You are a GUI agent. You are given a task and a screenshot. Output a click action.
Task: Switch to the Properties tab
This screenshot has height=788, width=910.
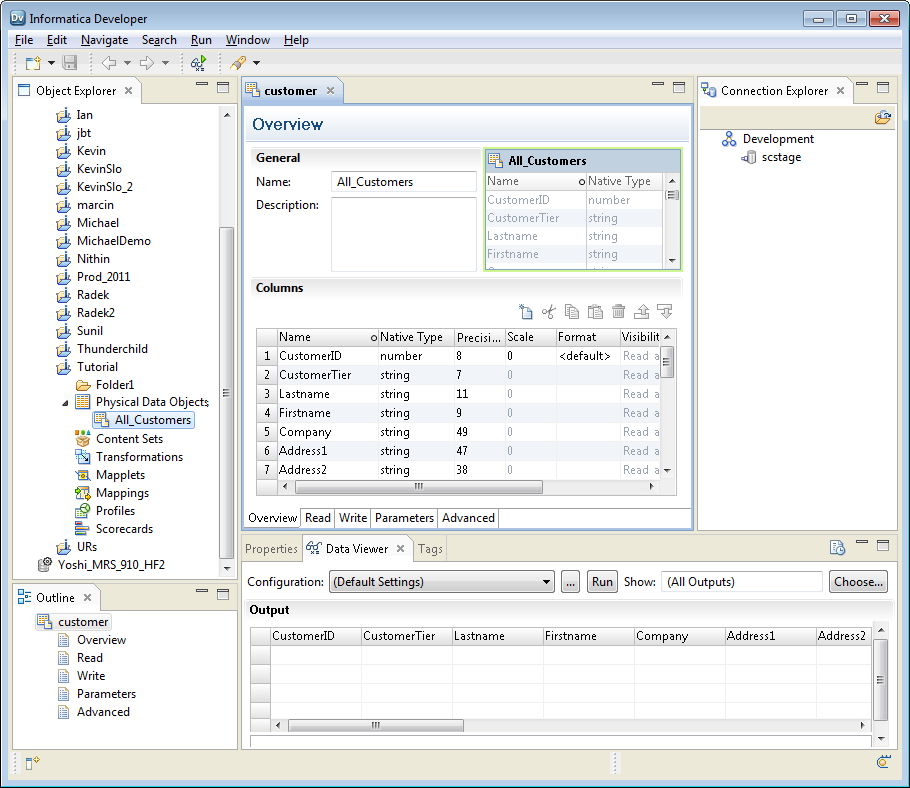(x=271, y=549)
